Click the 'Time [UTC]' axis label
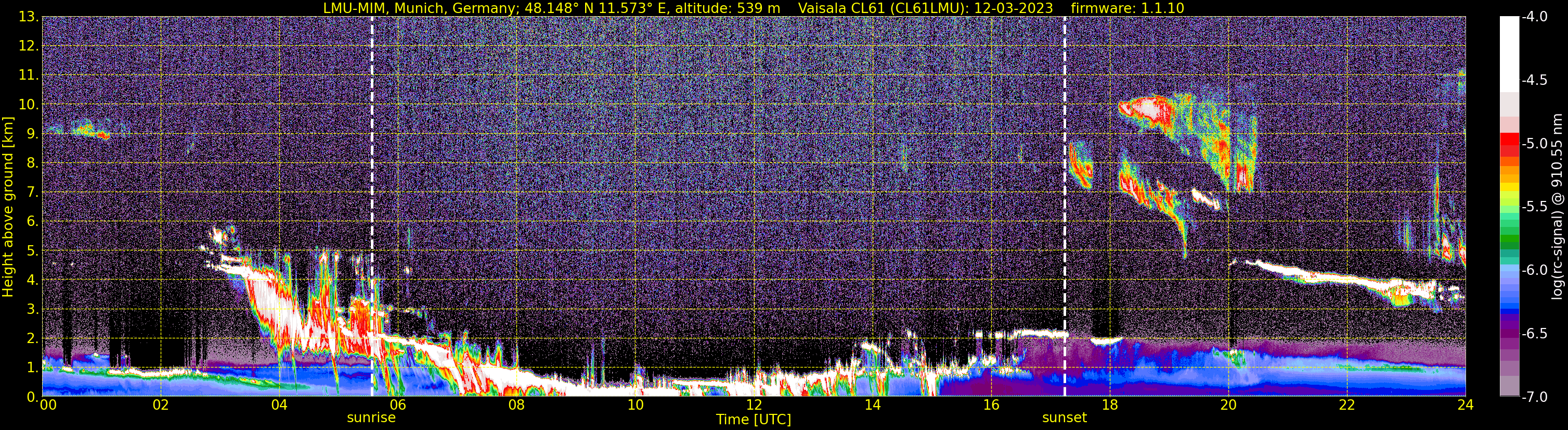 [754, 420]
